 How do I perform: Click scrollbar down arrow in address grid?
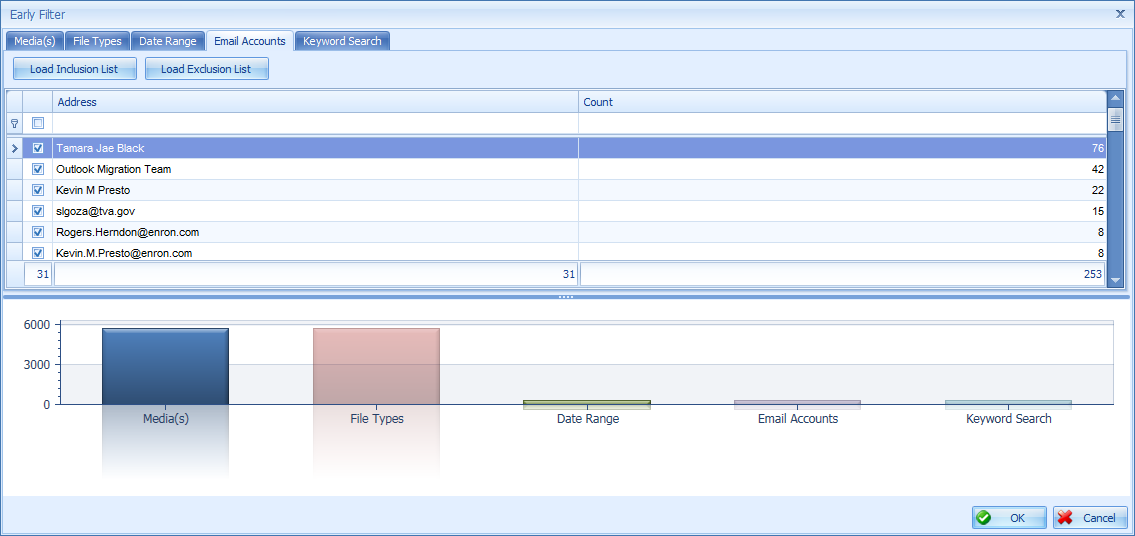(x=1115, y=279)
